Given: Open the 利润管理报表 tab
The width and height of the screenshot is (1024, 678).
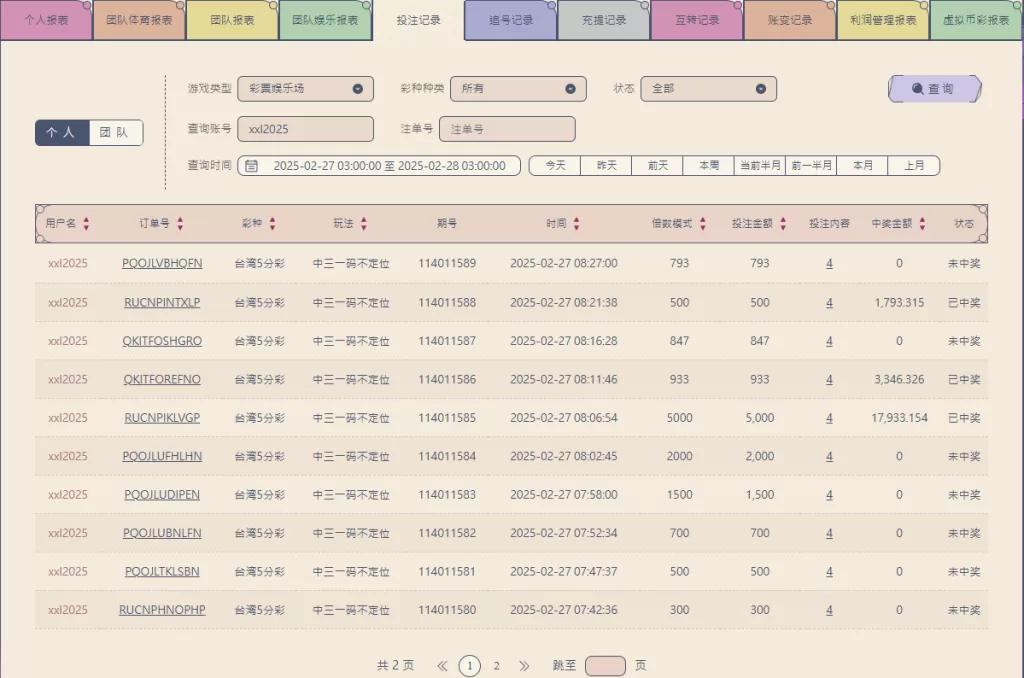Looking at the screenshot, I should point(883,20).
